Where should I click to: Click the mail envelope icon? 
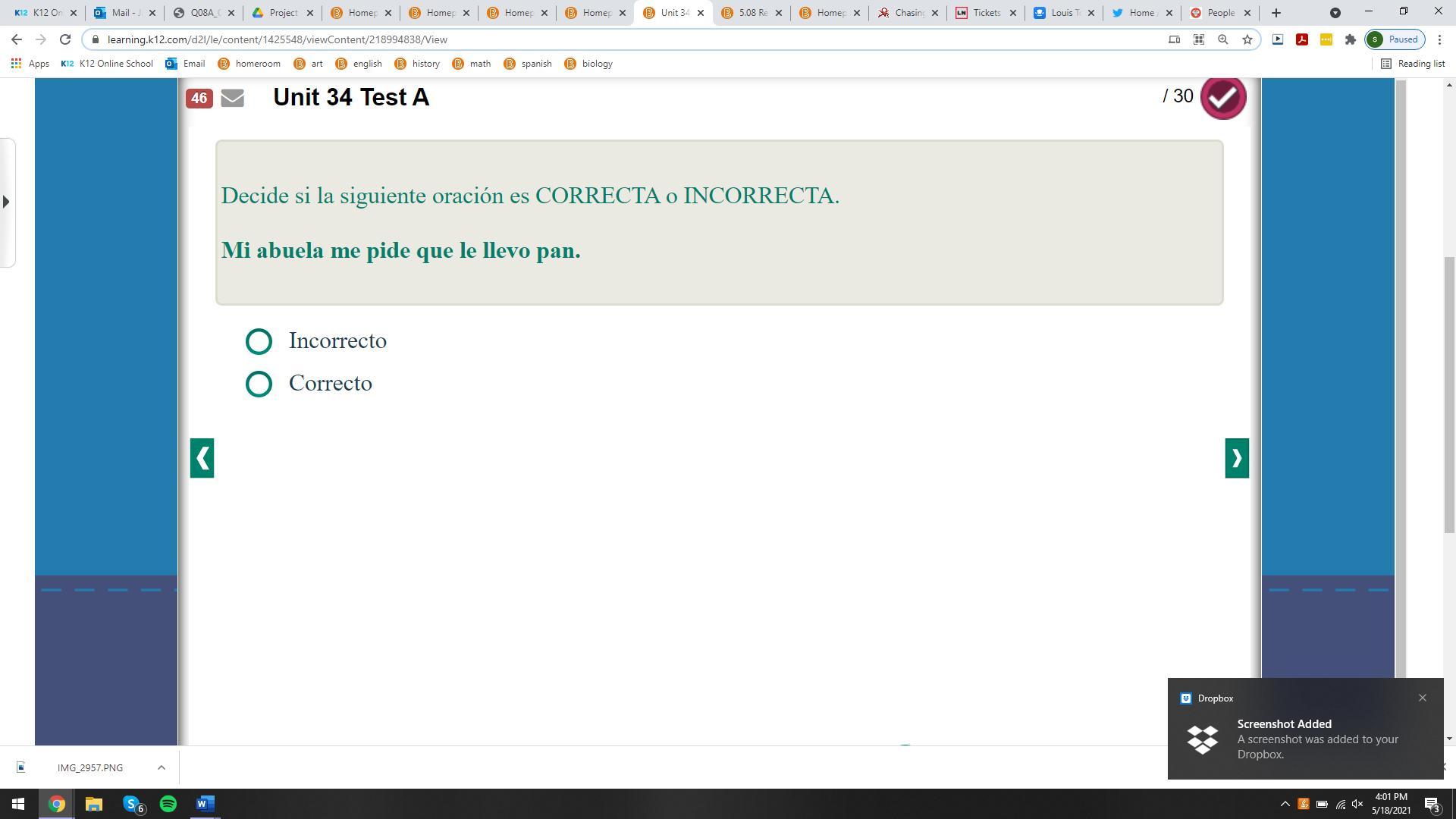(232, 98)
